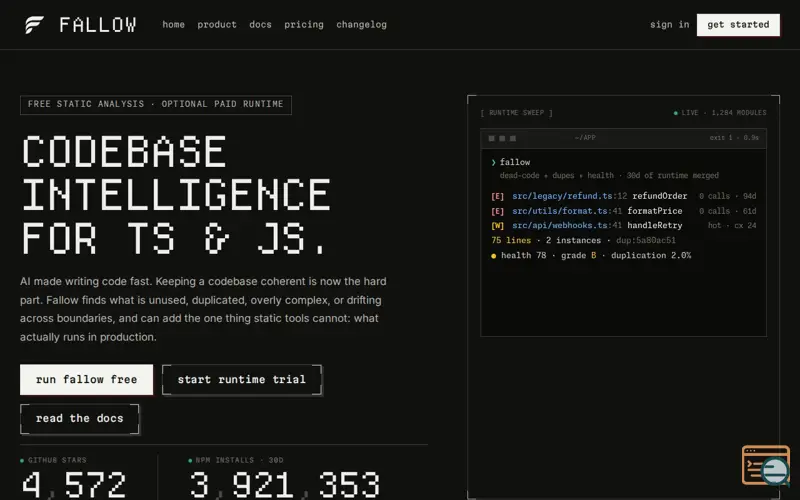The width and height of the screenshot is (800, 500).
Task: Click the 'duplication 2.0%' text
Action: click(x=651, y=255)
